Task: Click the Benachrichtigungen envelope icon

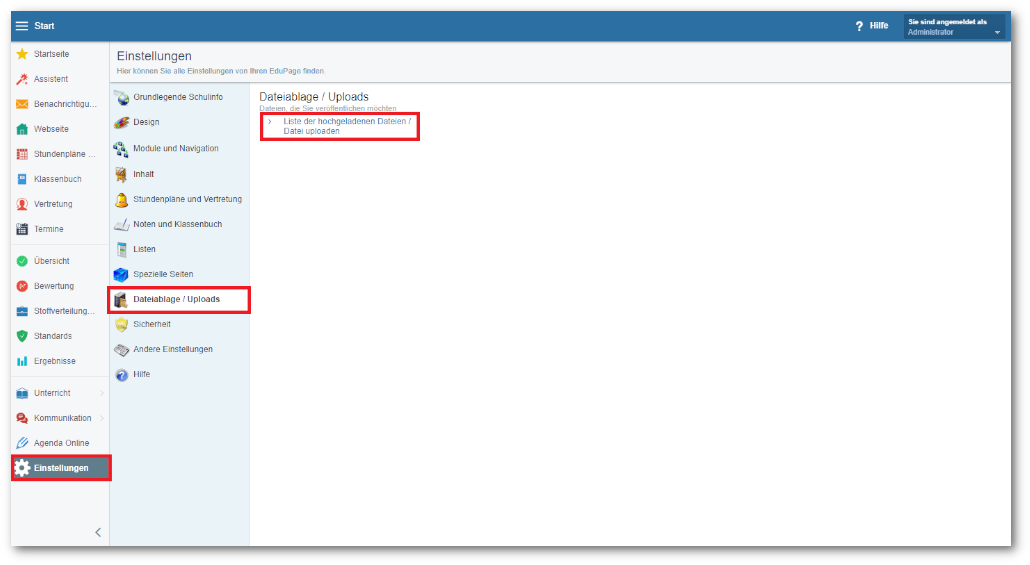Action: (22, 104)
